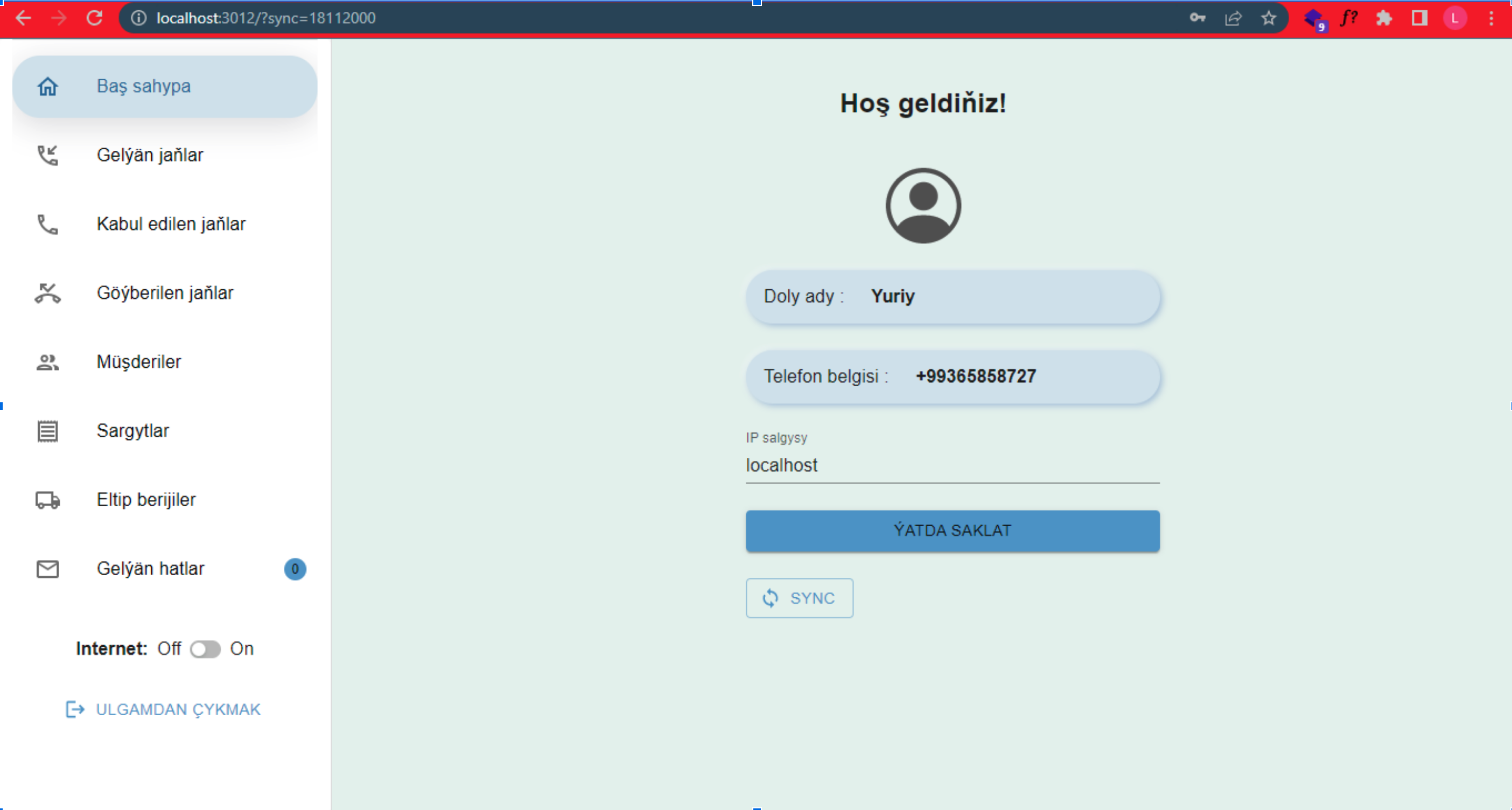Focus the IP salgysy input field

pos(952,465)
